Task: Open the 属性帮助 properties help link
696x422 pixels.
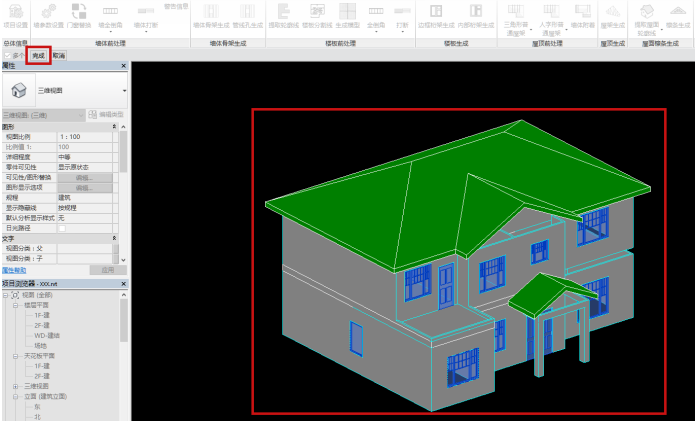Action: (14, 270)
